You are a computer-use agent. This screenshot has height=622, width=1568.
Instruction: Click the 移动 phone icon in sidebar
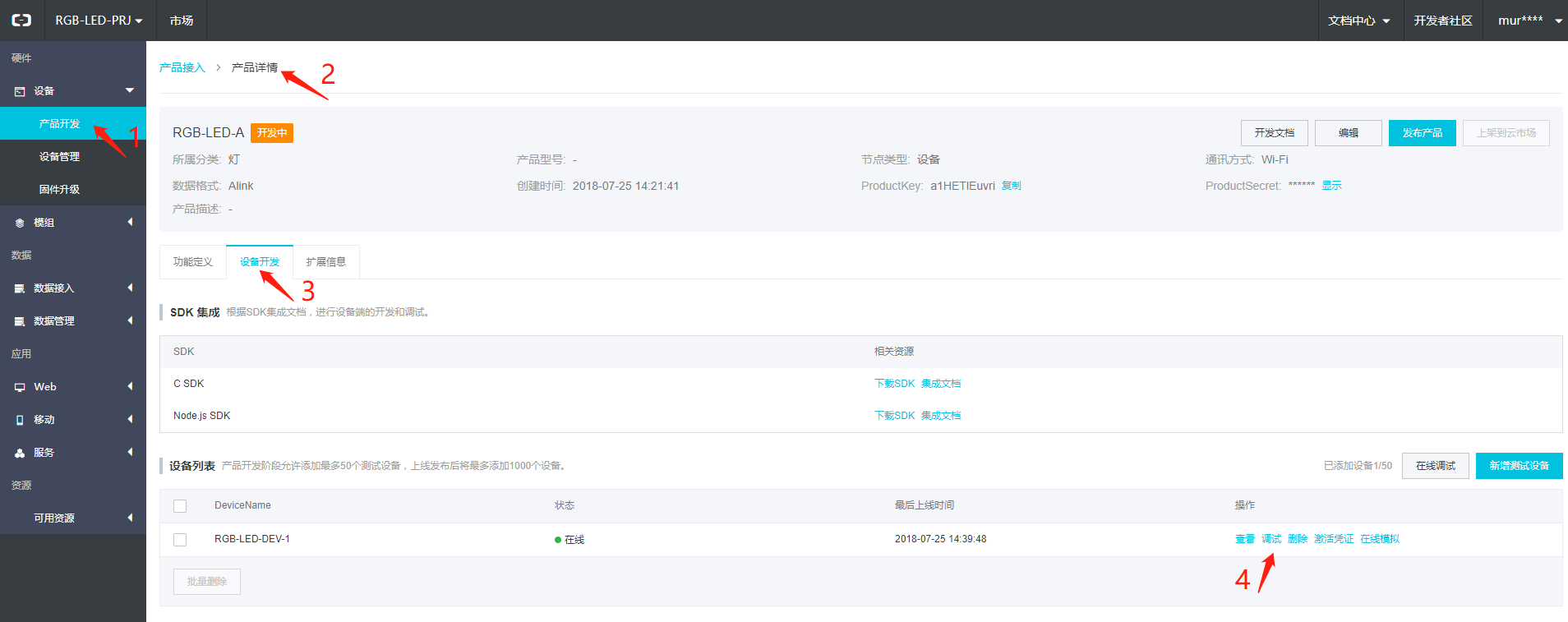[x=20, y=420]
